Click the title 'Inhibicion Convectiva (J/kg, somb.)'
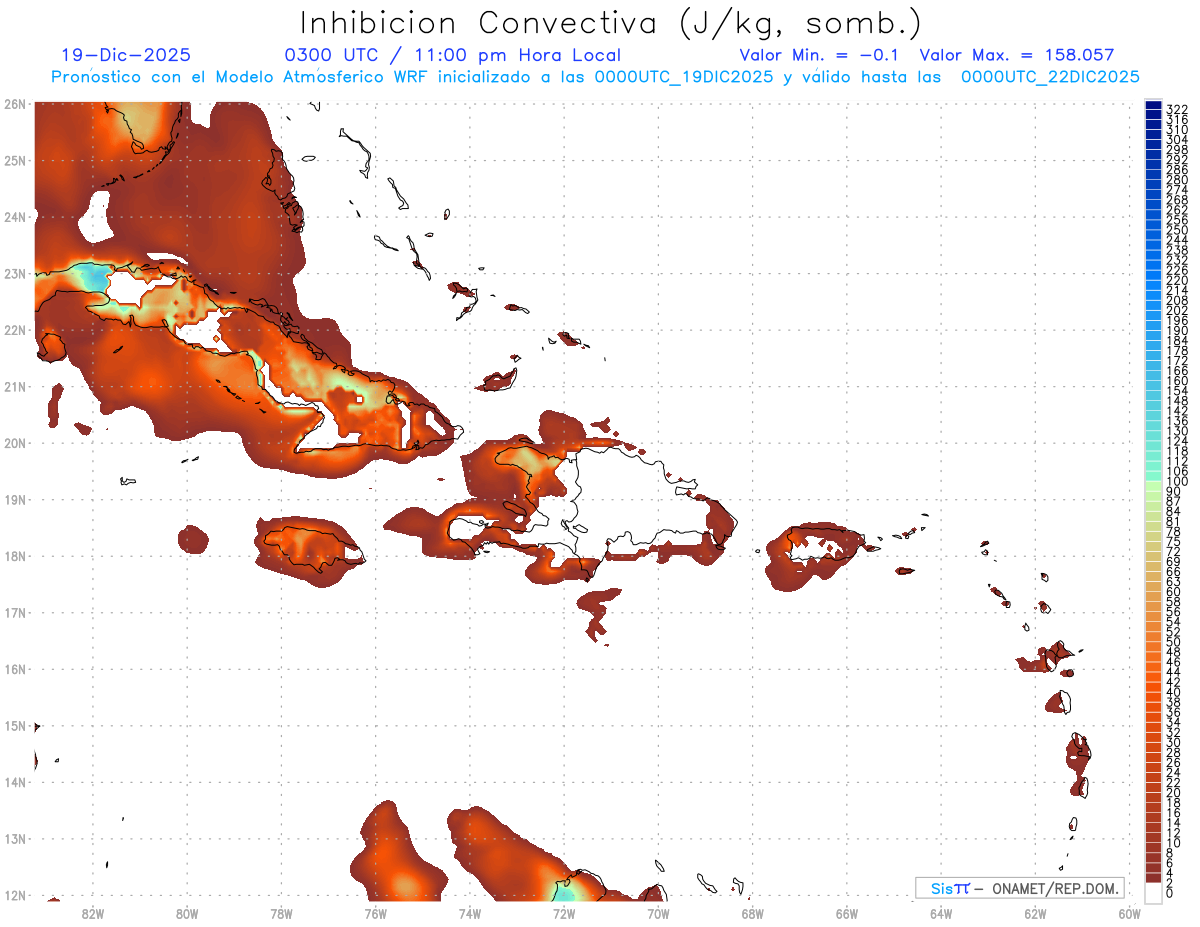 point(611,23)
